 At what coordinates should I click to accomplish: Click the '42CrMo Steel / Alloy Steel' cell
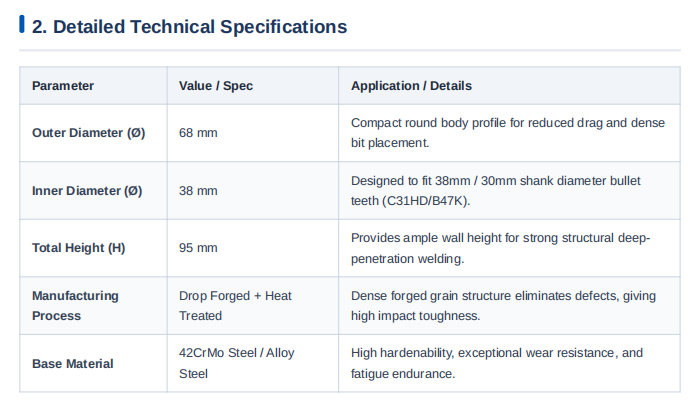click(237, 363)
